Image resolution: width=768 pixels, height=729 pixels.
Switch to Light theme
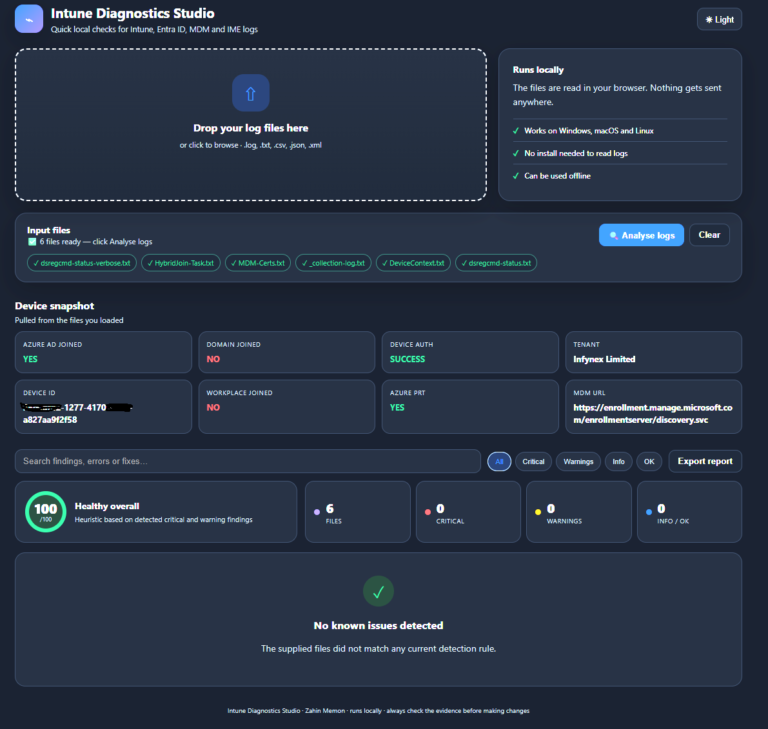click(x=719, y=20)
